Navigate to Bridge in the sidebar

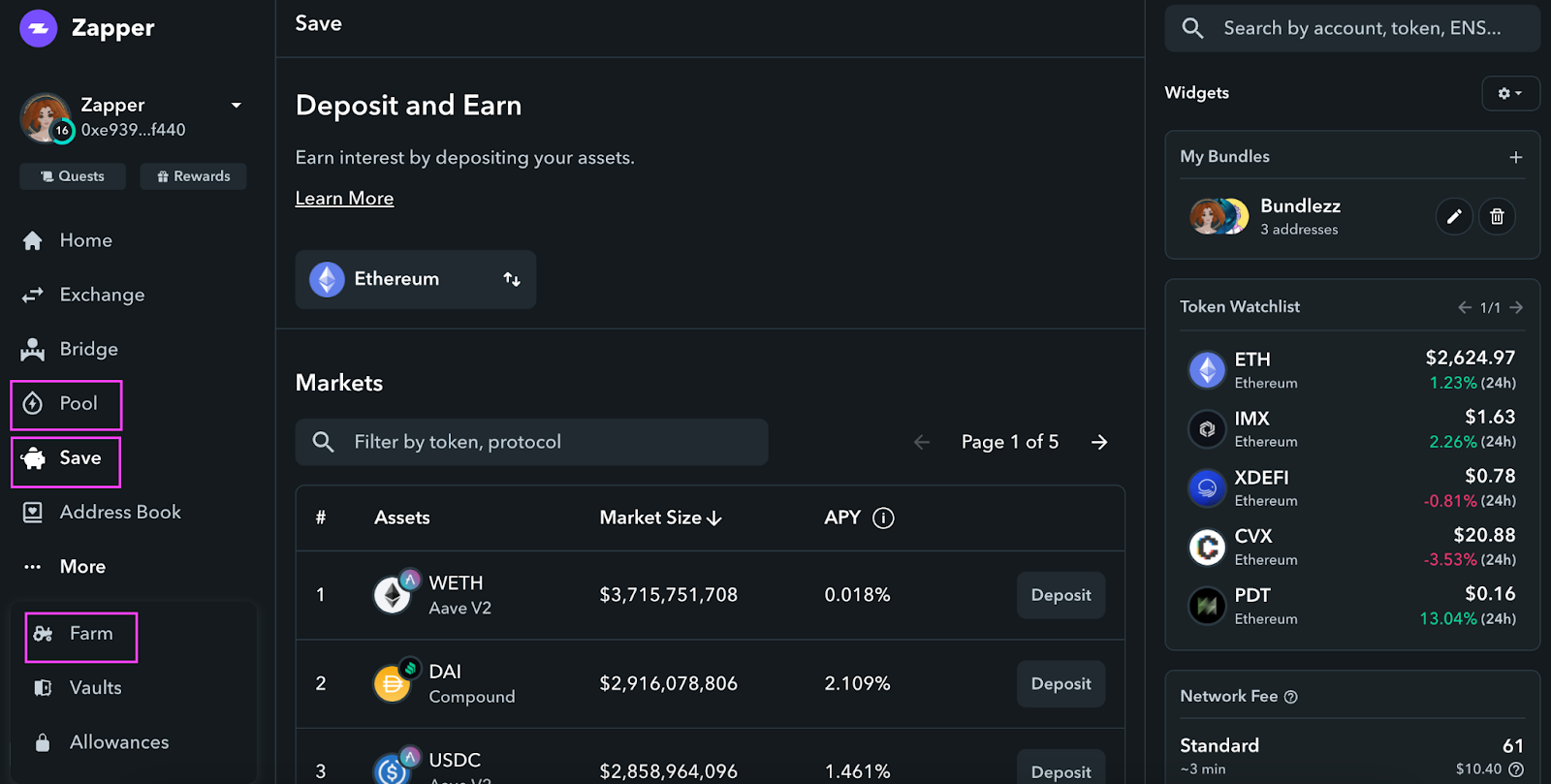click(70, 349)
